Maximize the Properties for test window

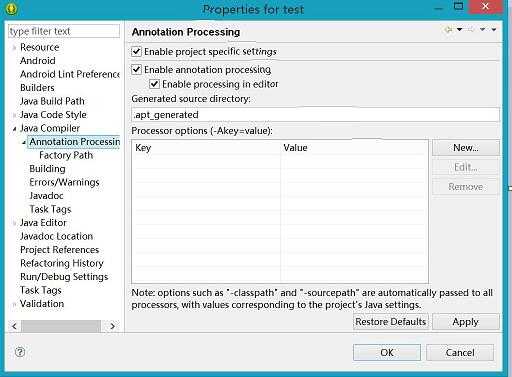click(x=459, y=6)
